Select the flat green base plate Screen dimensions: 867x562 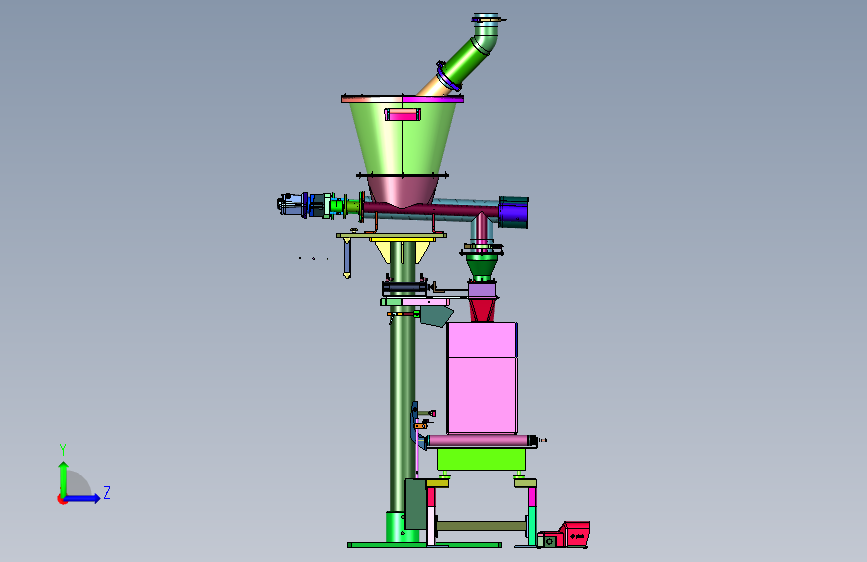(x=424, y=545)
